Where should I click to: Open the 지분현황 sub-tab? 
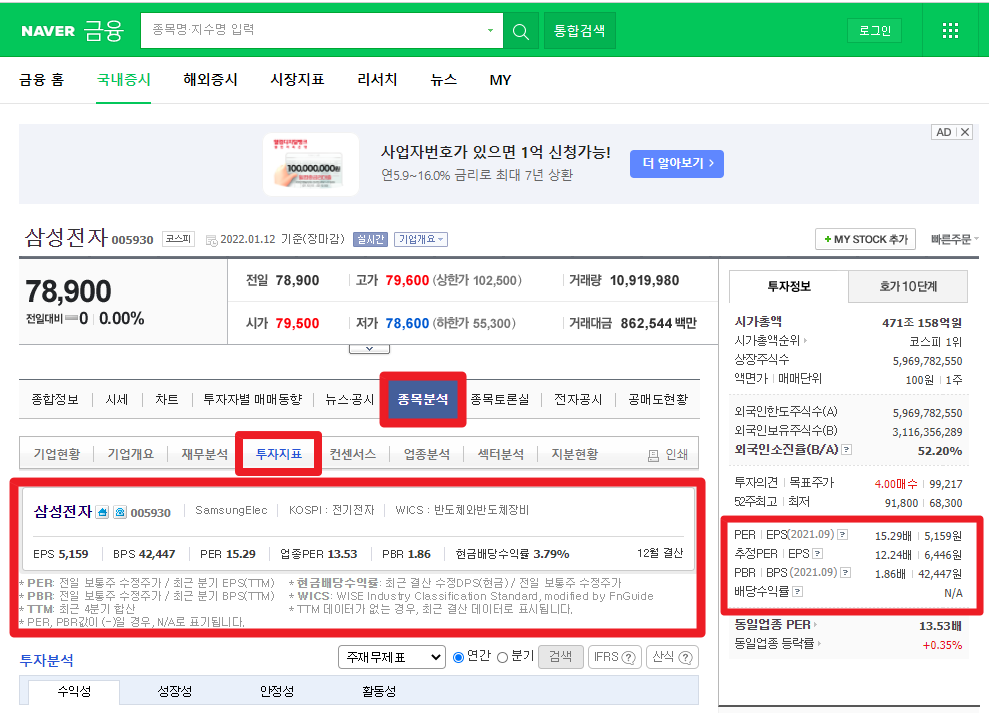[x=575, y=454]
